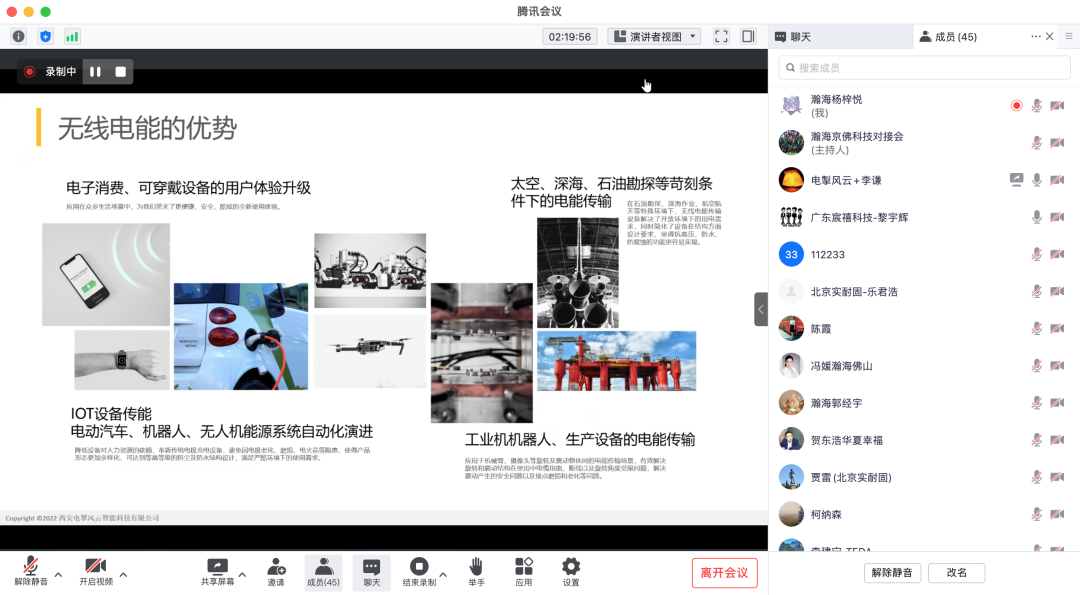The height and width of the screenshot is (595, 1080).
Task: Open the 应用 apps panel
Action: click(x=523, y=571)
